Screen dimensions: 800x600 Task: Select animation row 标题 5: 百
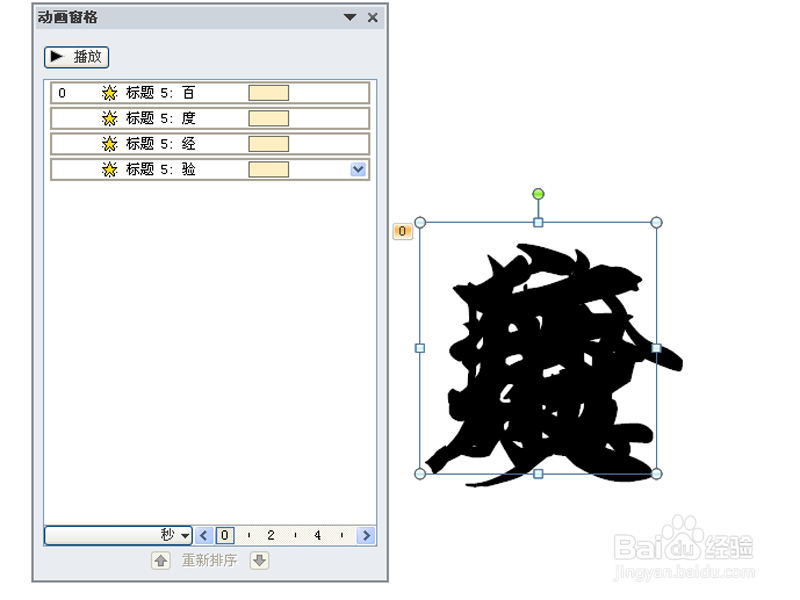(210, 93)
